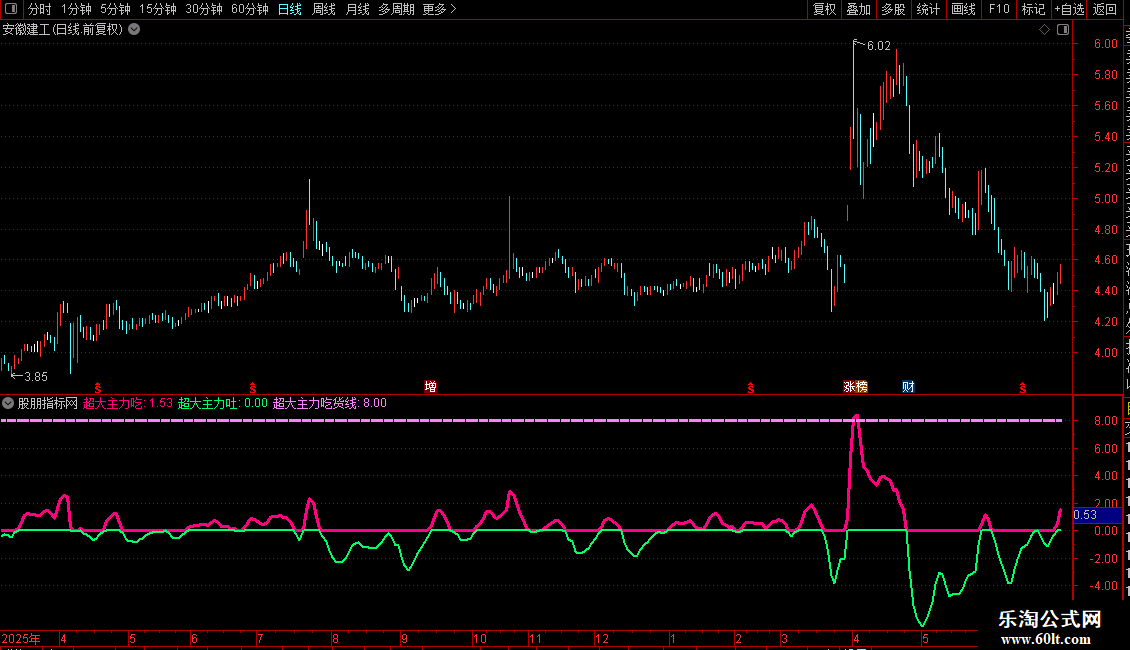
Task: Click the diamond icon in chart header
Action: click(x=1044, y=30)
